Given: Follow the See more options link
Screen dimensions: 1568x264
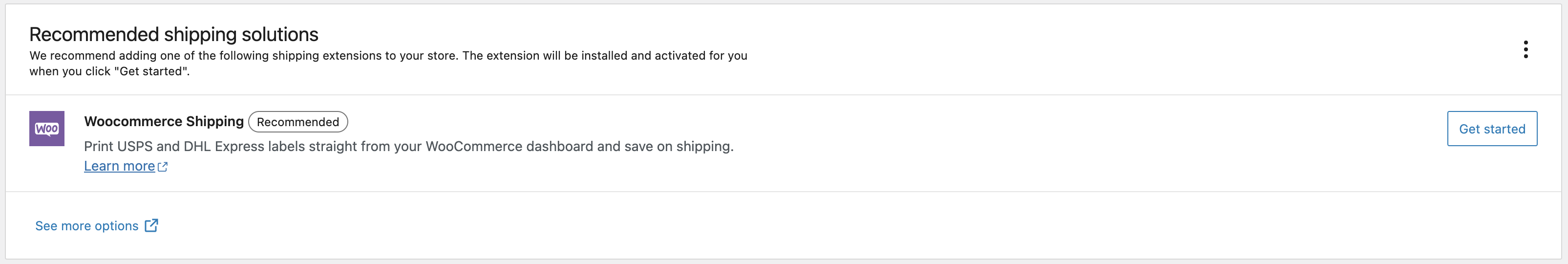Looking at the screenshot, I should [x=87, y=226].
